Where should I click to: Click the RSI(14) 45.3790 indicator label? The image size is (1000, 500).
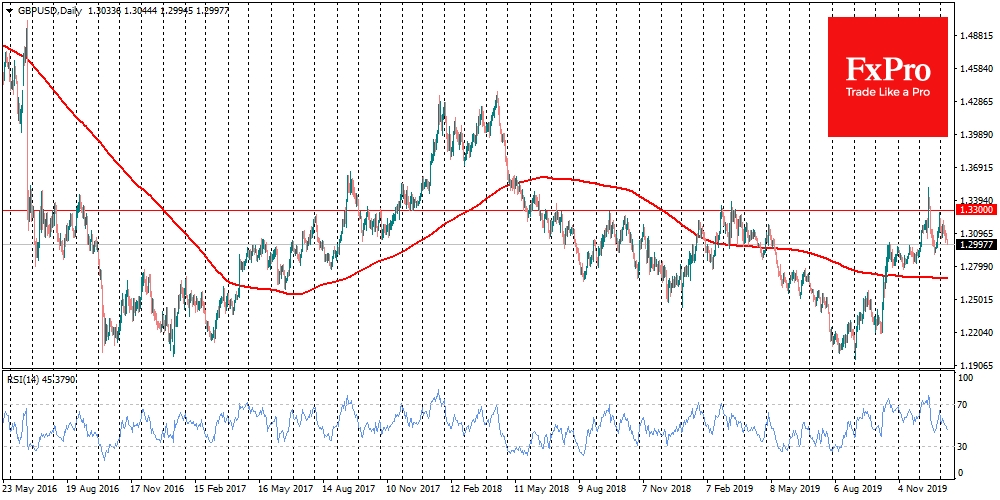tap(41, 379)
